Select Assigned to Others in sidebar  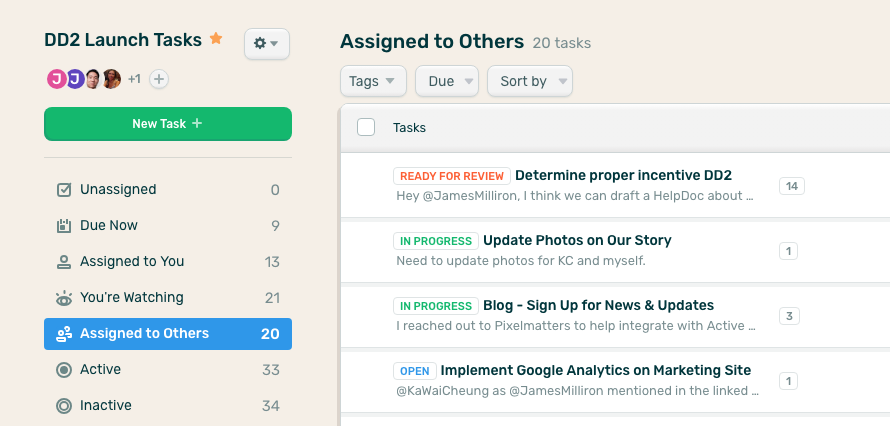tap(168, 334)
